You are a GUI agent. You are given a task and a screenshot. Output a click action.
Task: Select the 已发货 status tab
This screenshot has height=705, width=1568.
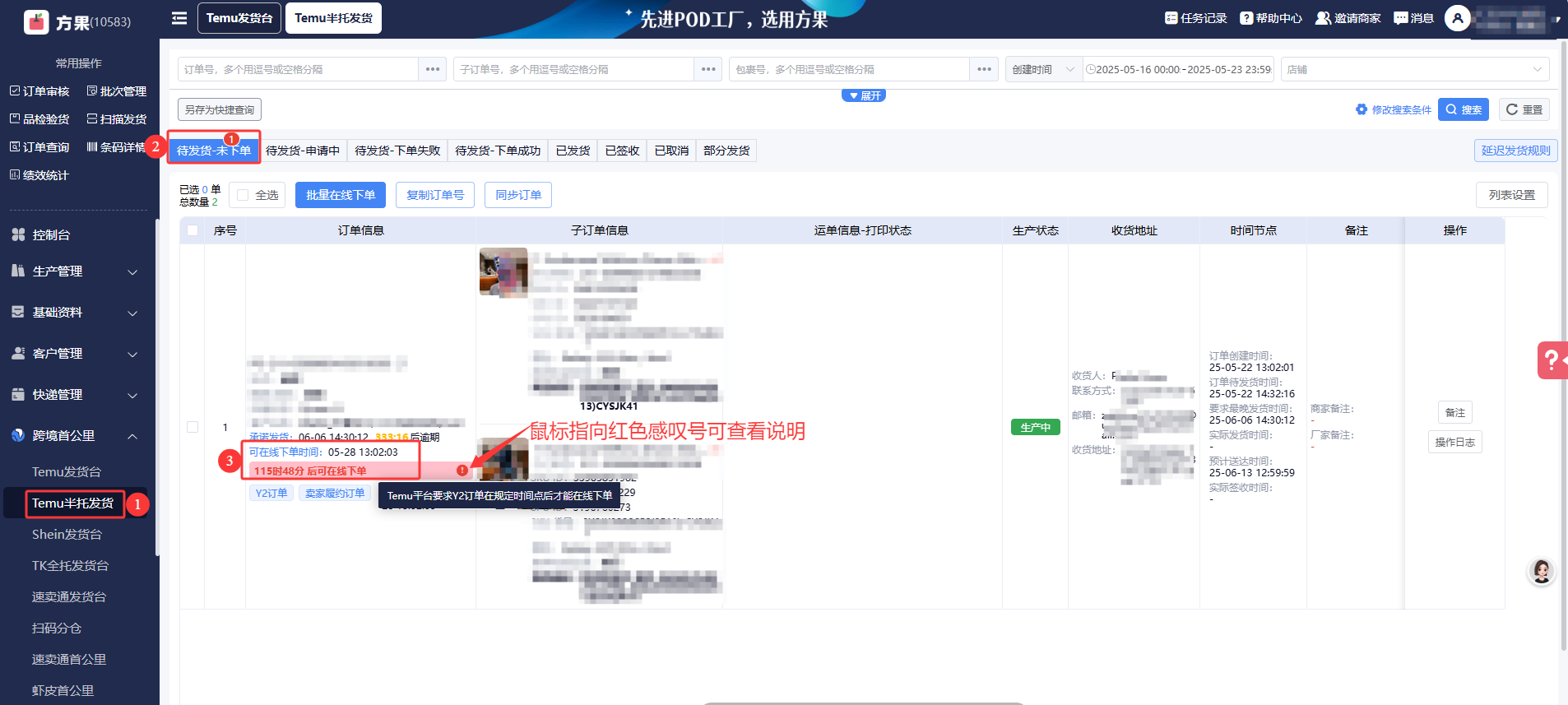(x=573, y=151)
